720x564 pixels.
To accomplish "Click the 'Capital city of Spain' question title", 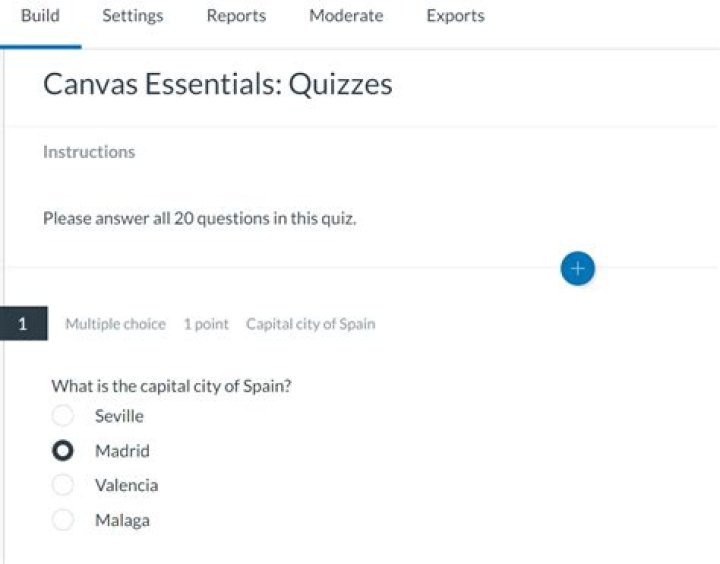I will click(311, 324).
